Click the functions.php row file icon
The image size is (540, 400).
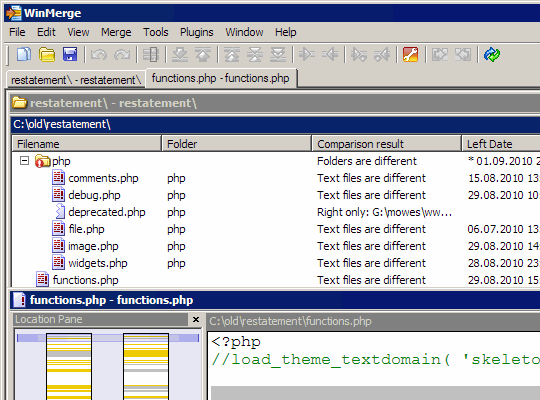pyautogui.click(x=42, y=279)
